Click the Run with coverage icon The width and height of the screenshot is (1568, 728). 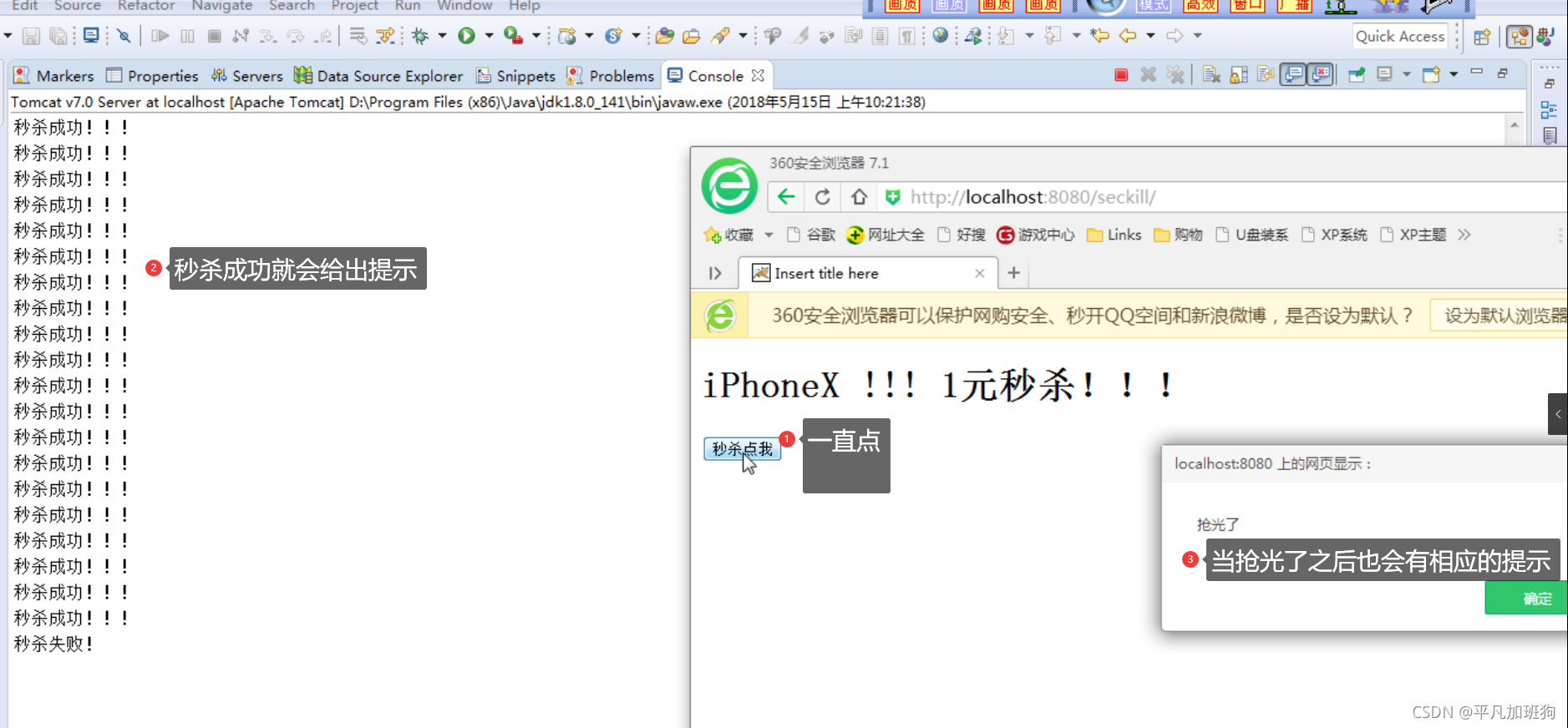[x=513, y=36]
